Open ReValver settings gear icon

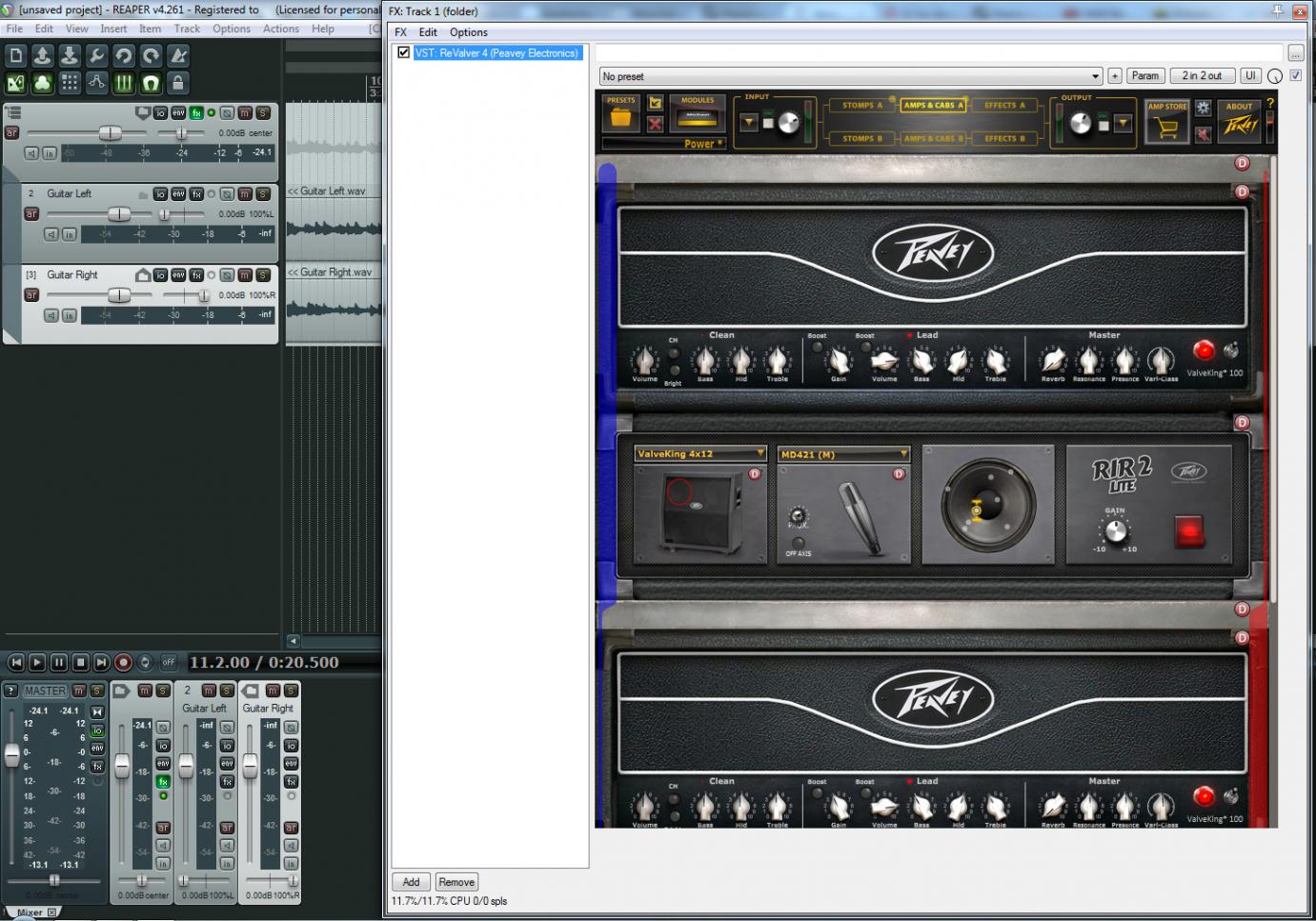click(x=1204, y=108)
